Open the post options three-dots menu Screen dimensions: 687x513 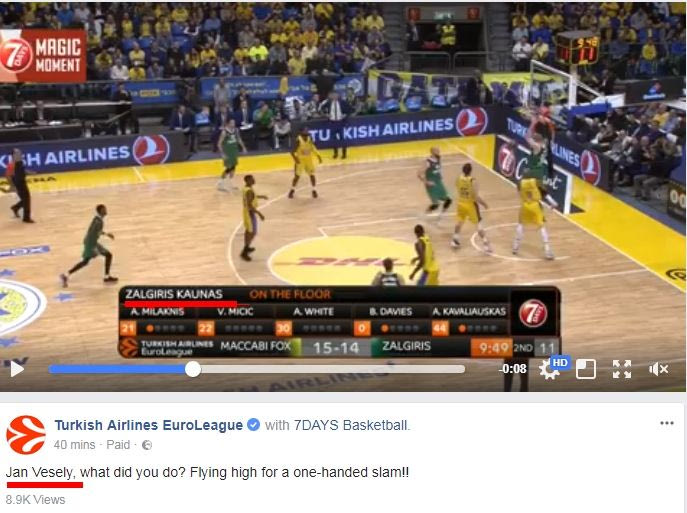(x=666, y=423)
